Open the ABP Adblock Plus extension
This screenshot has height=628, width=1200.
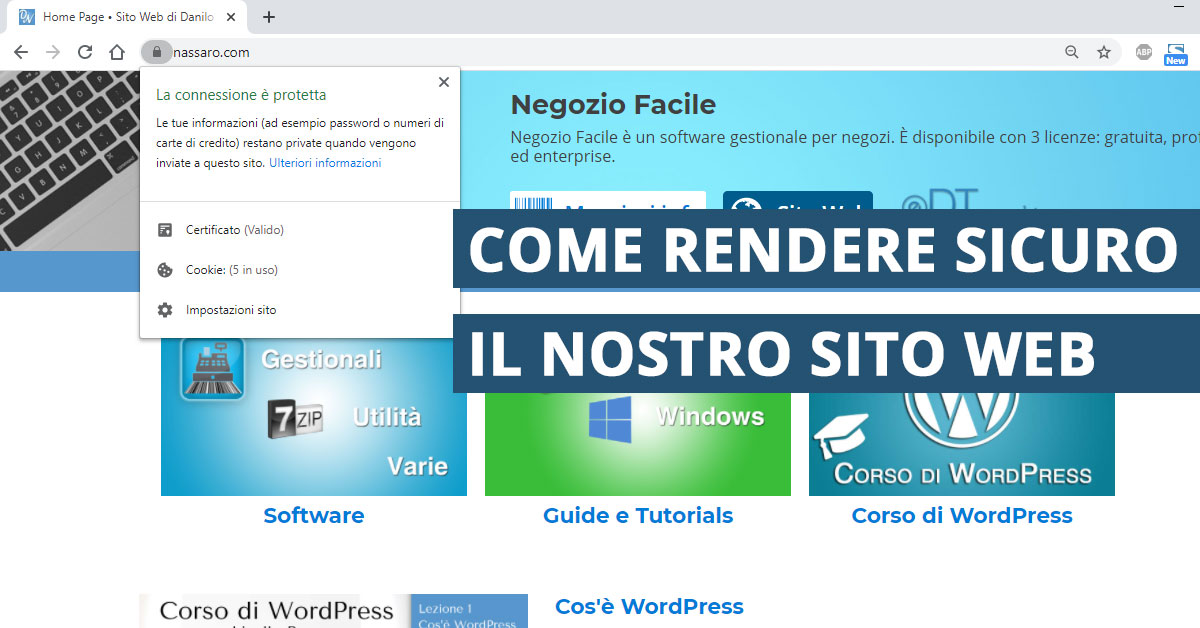(1144, 52)
